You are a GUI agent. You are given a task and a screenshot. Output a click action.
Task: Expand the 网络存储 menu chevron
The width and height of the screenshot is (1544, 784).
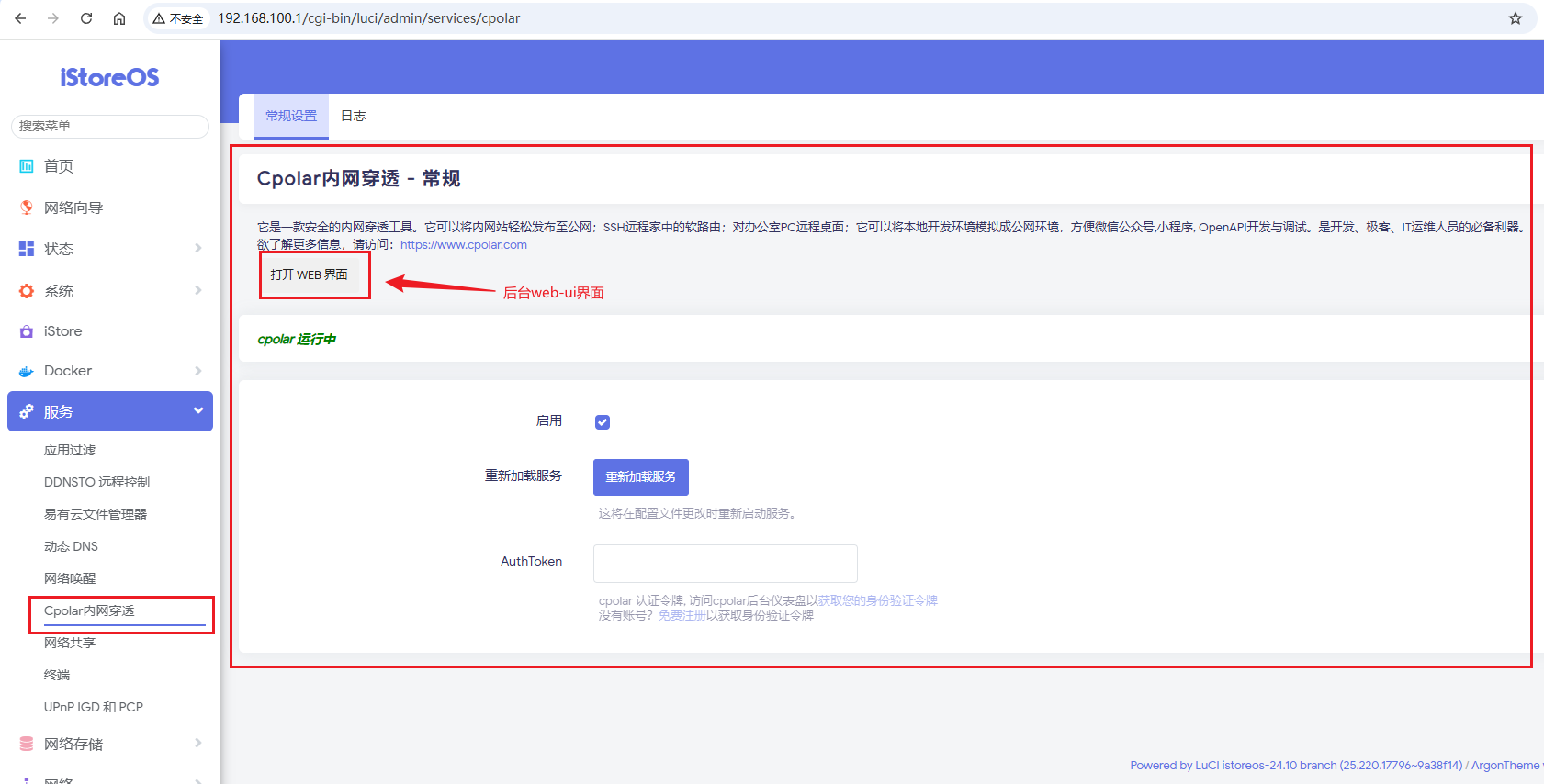[x=198, y=743]
